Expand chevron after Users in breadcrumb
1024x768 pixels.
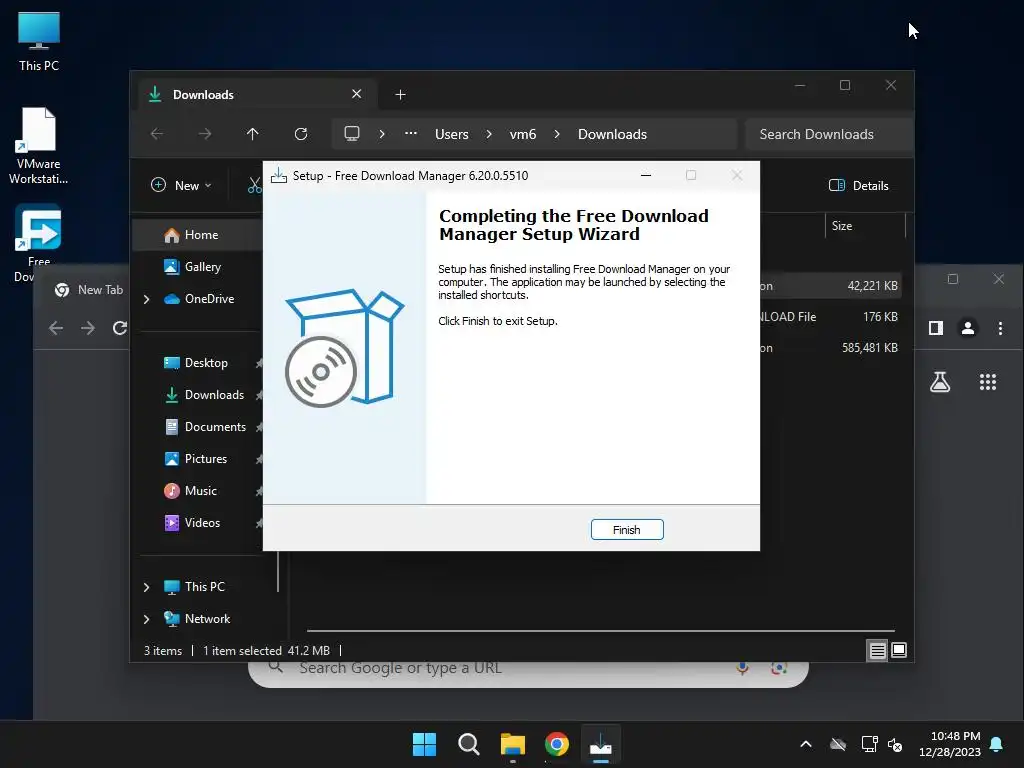coord(489,134)
